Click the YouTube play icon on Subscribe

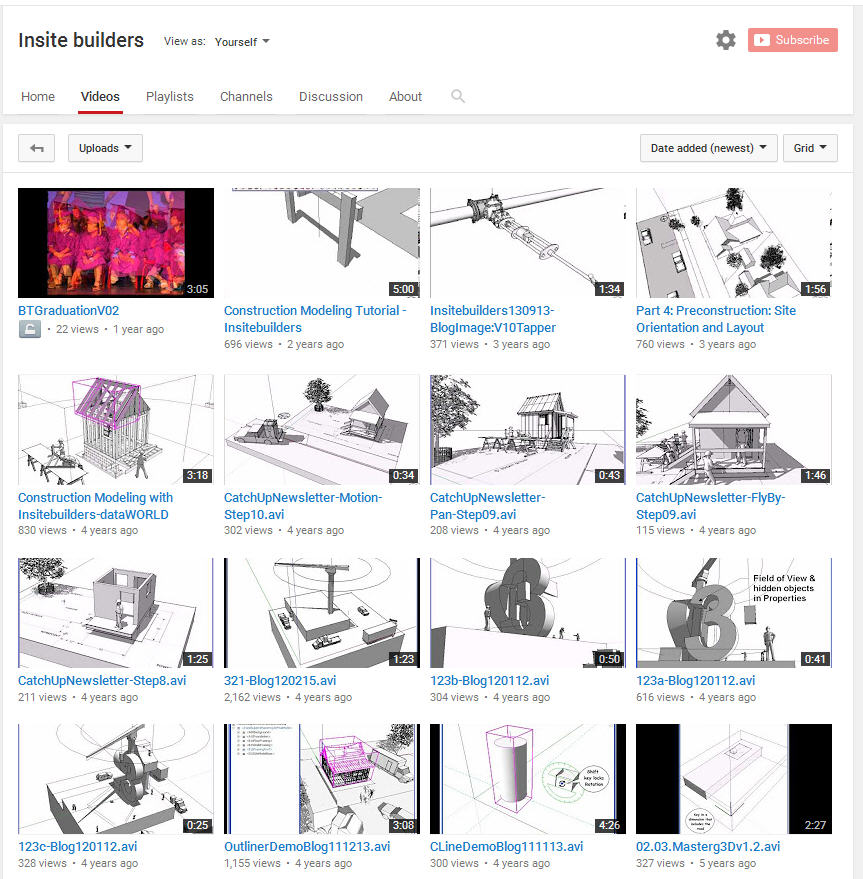click(x=762, y=40)
